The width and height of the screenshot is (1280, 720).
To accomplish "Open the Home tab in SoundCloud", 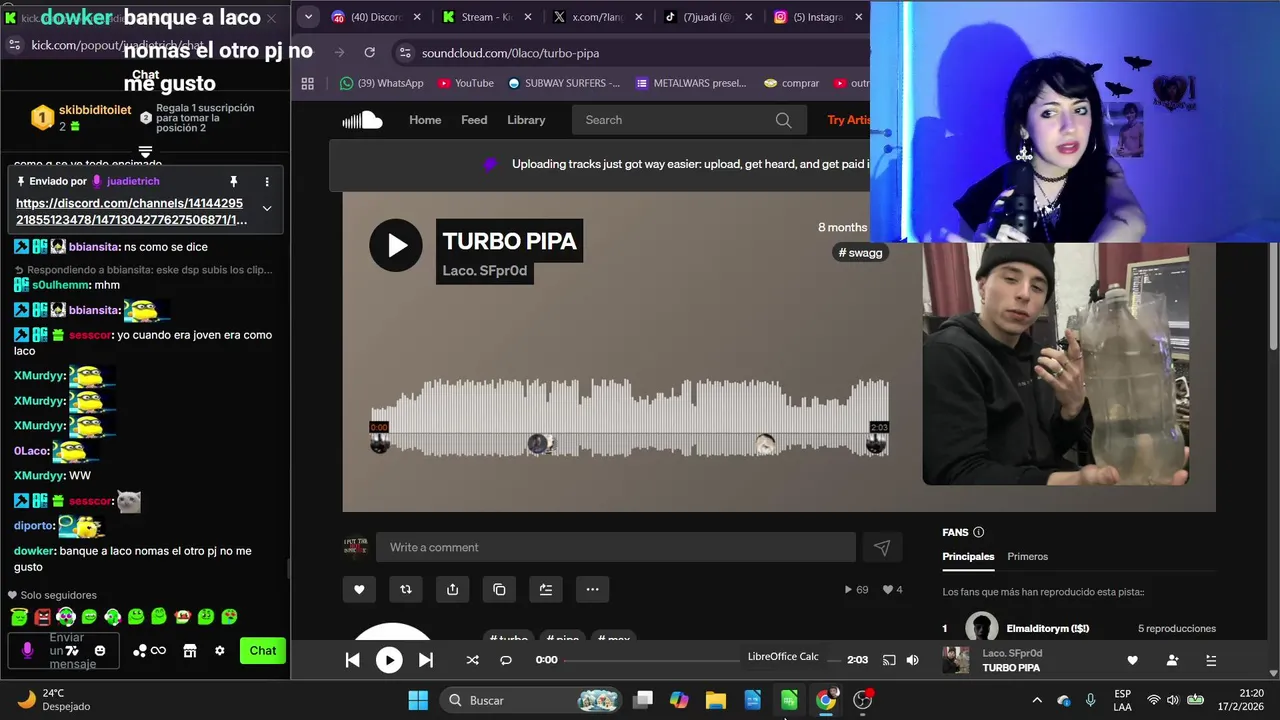I will [x=425, y=120].
